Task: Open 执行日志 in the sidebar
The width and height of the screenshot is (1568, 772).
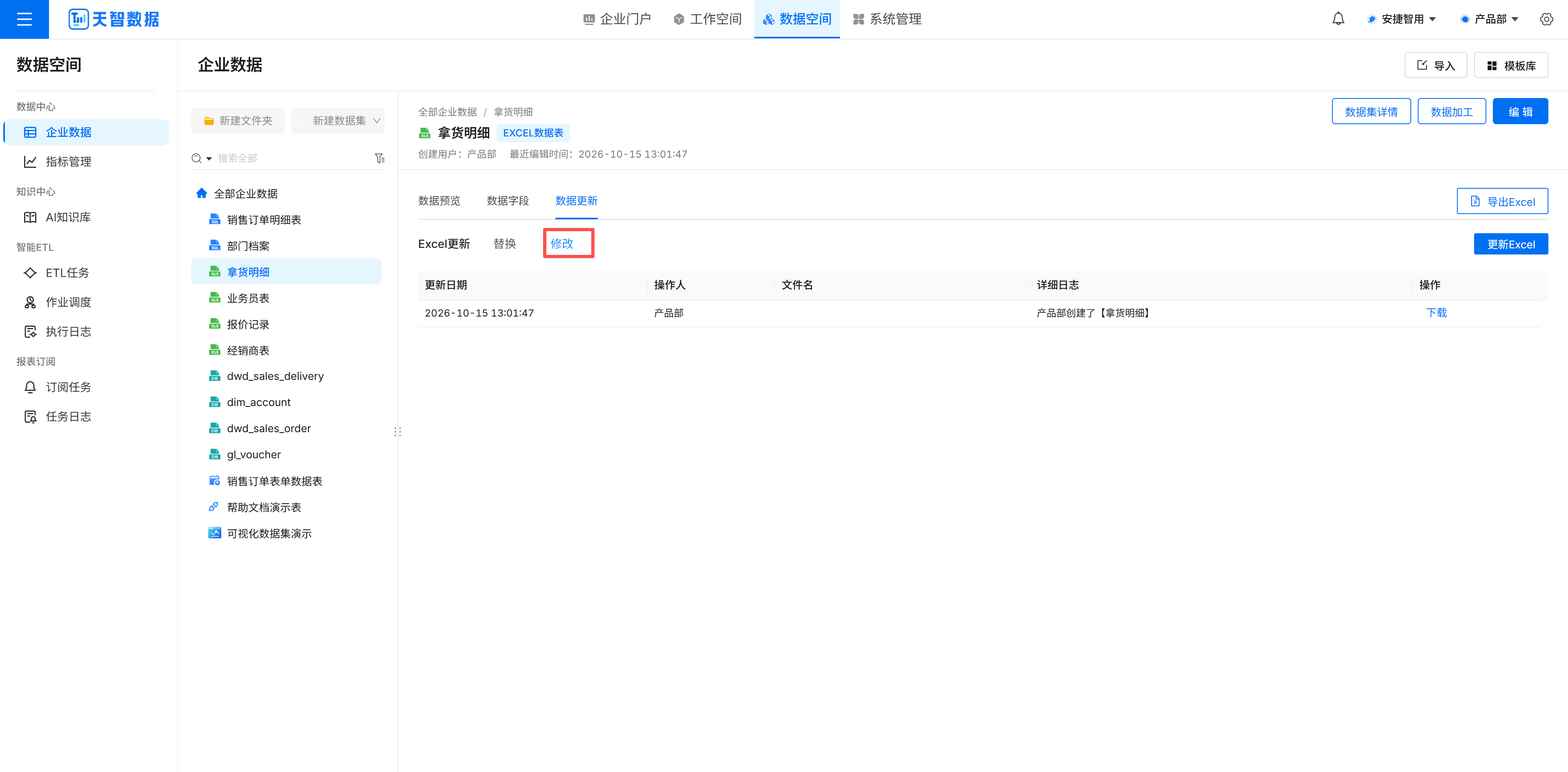Action: [86, 331]
